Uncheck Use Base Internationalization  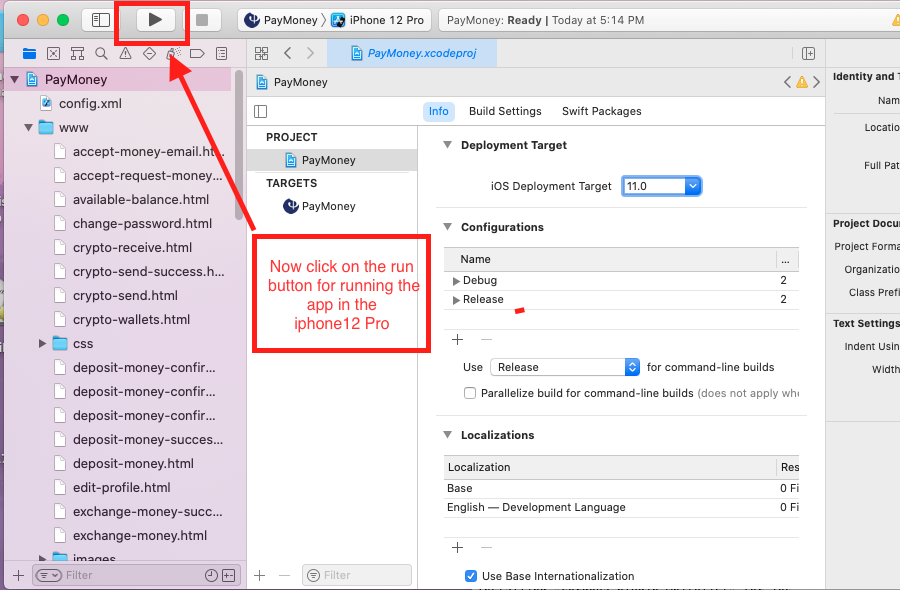click(471, 576)
